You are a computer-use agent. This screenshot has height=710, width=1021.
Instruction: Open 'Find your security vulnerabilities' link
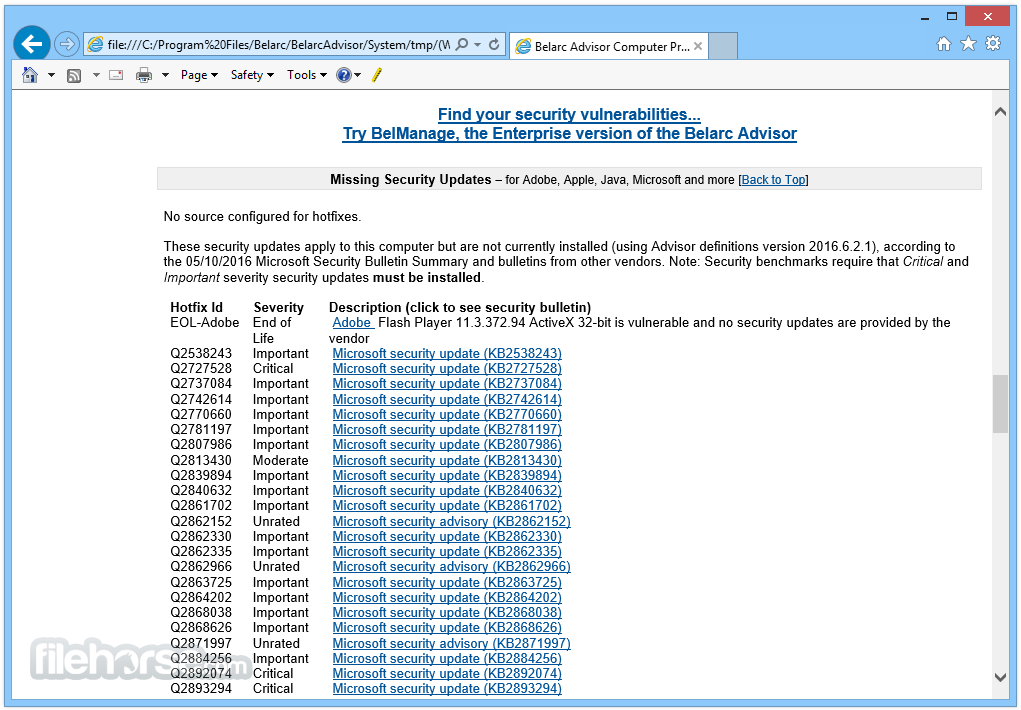pyautogui.click(x=569, y=115)
